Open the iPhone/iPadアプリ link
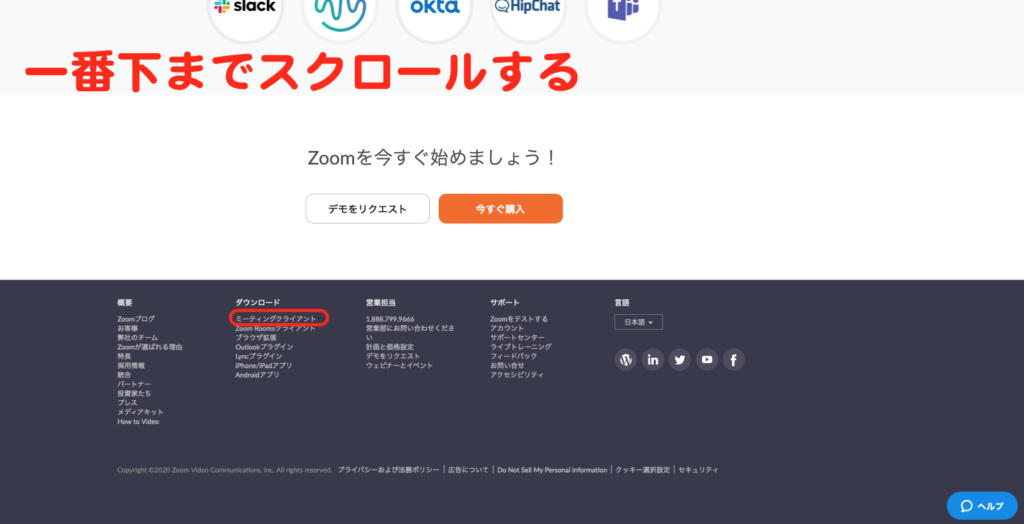The height and width of the screenshot is (524, 1024). click(264, 366)
